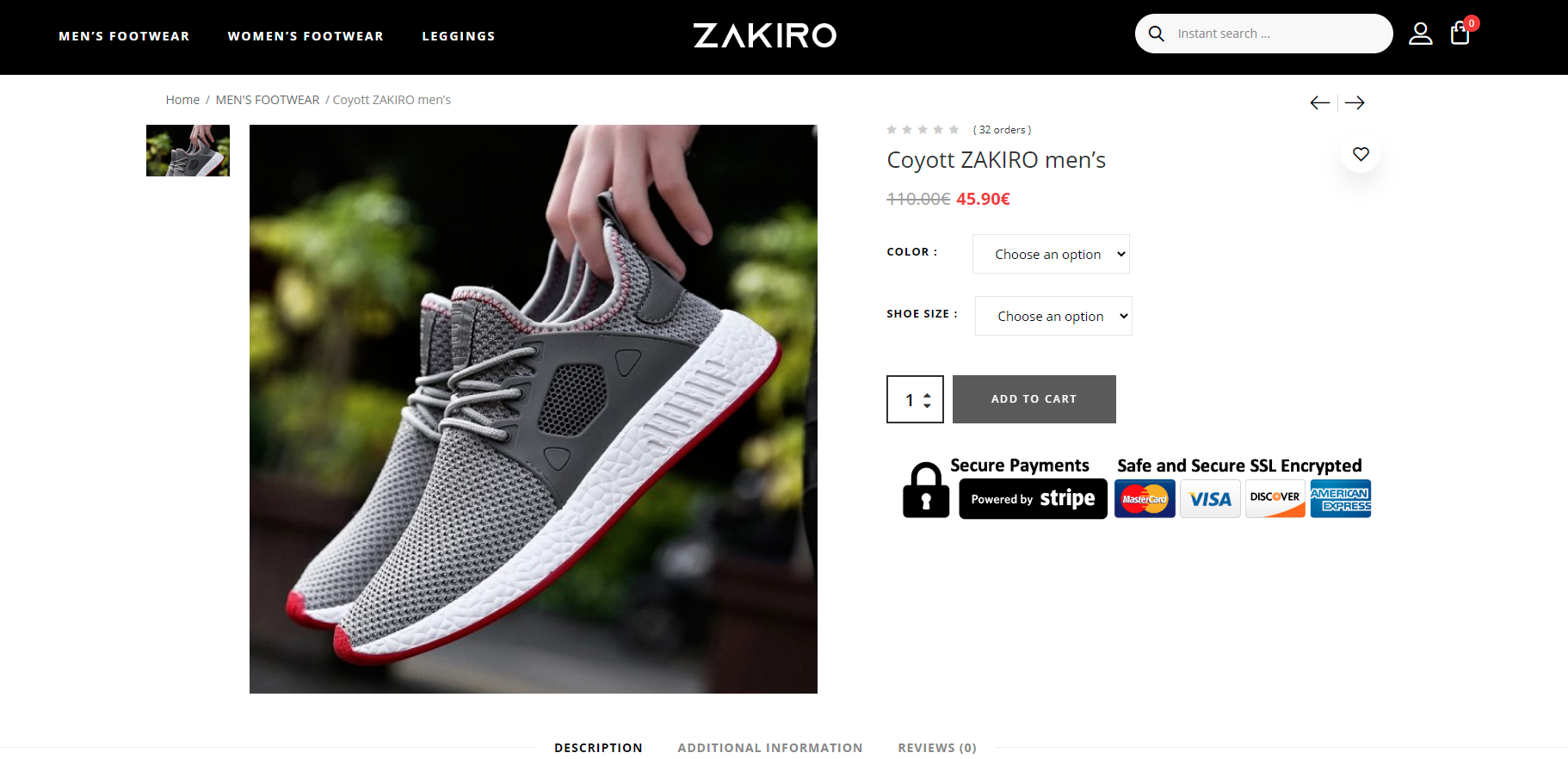Open the user account icon
The image size is (1568, 759).
coord(1420,34)
